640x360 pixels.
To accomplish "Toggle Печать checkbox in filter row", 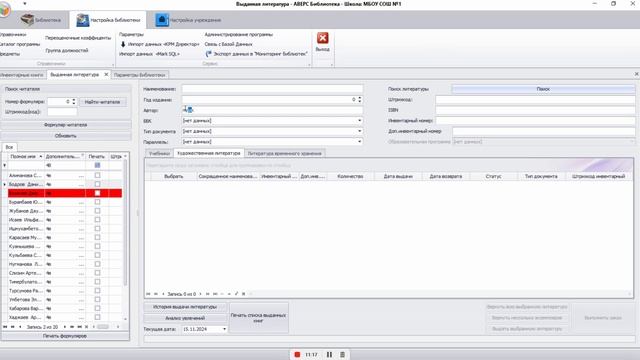I will click(97, 165).
